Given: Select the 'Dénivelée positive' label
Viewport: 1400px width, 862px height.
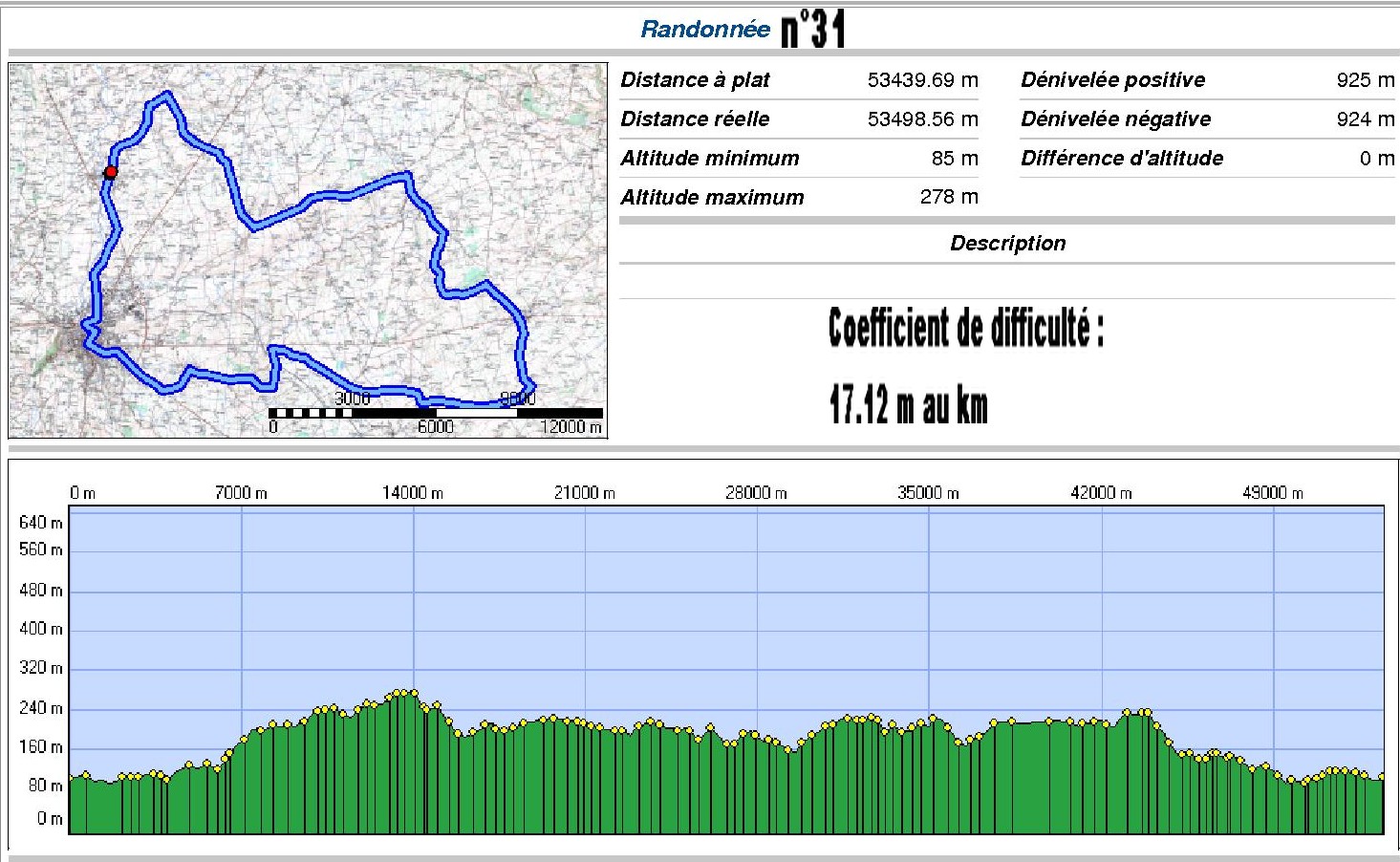Looking at the screenshot, I should coord(1112,80).
